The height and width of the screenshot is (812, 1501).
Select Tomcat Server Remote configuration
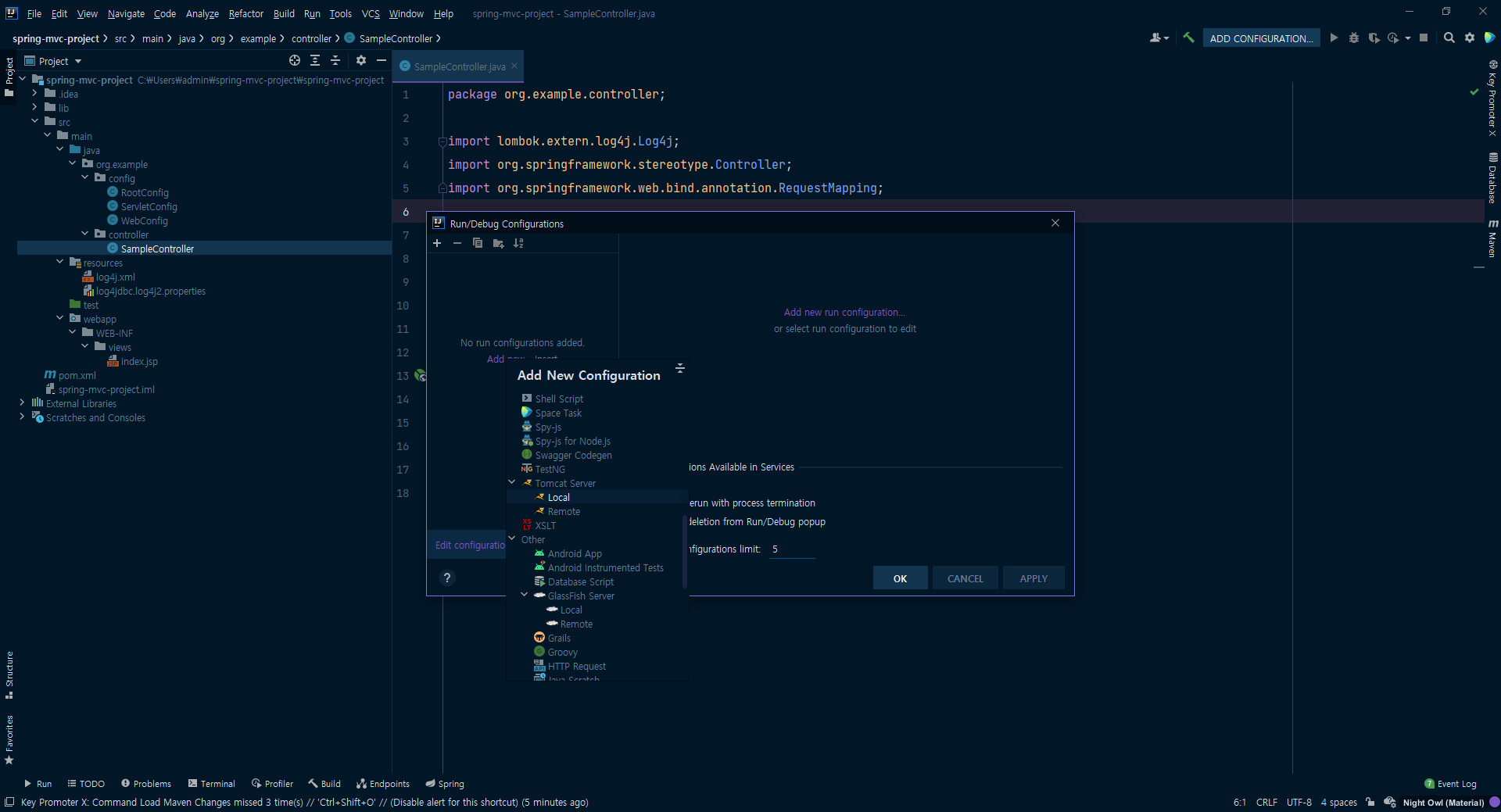(x=597, y=511)
